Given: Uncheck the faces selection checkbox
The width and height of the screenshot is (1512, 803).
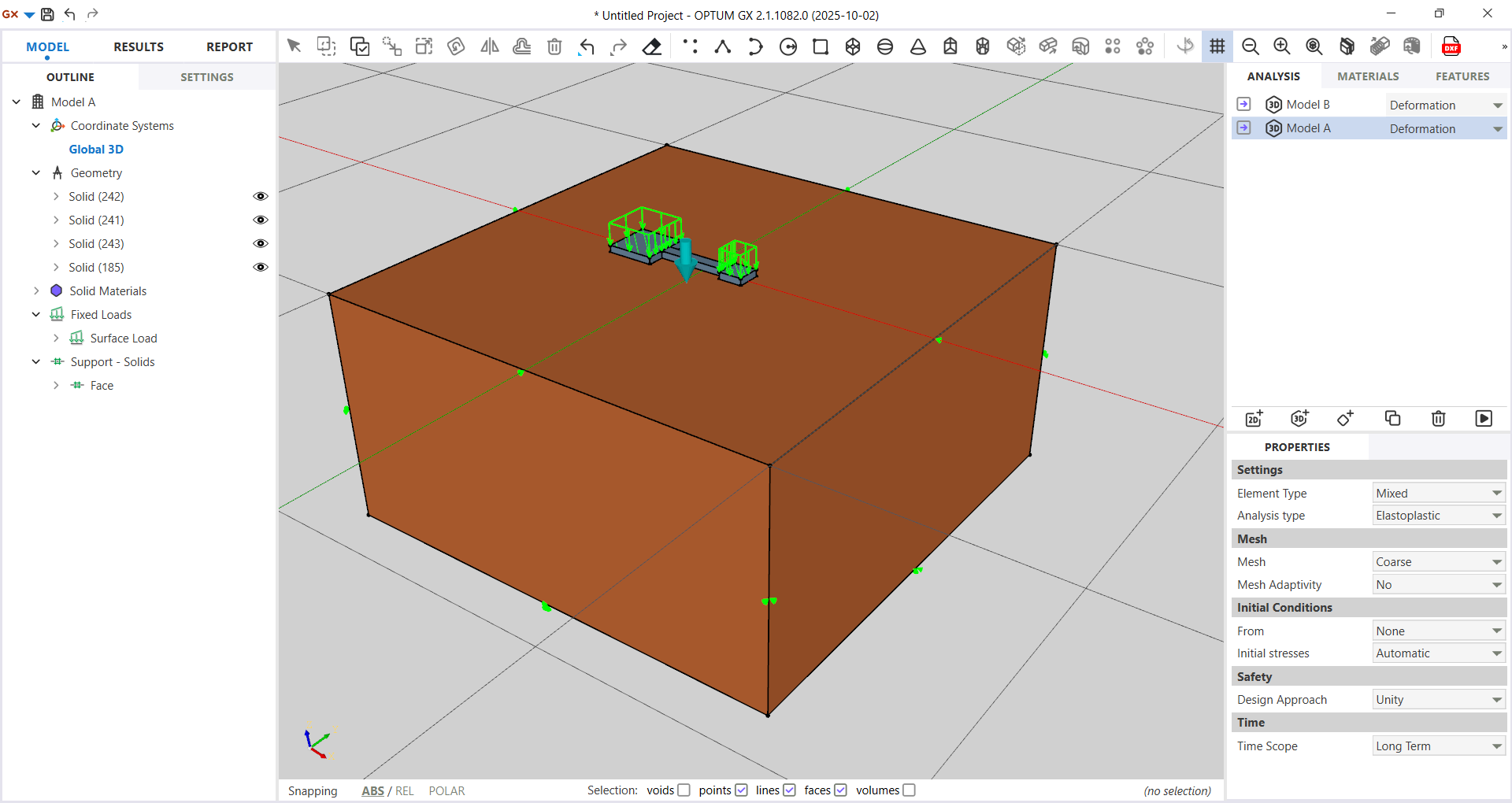Looking at the screenshot, I should coord(840,790).
